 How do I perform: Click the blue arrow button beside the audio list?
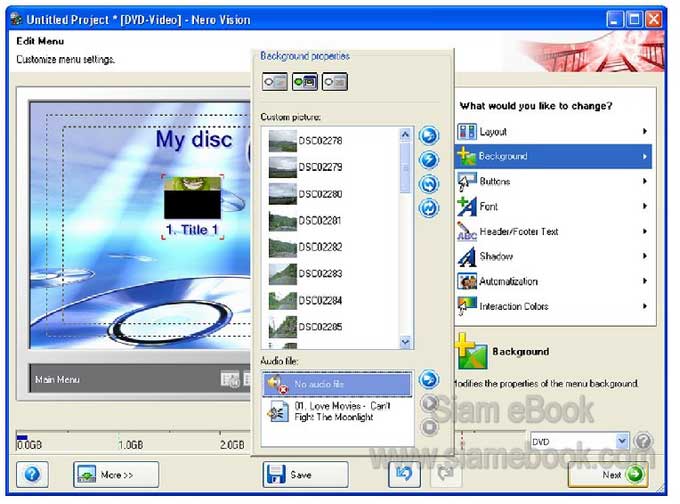pos(429,380)
